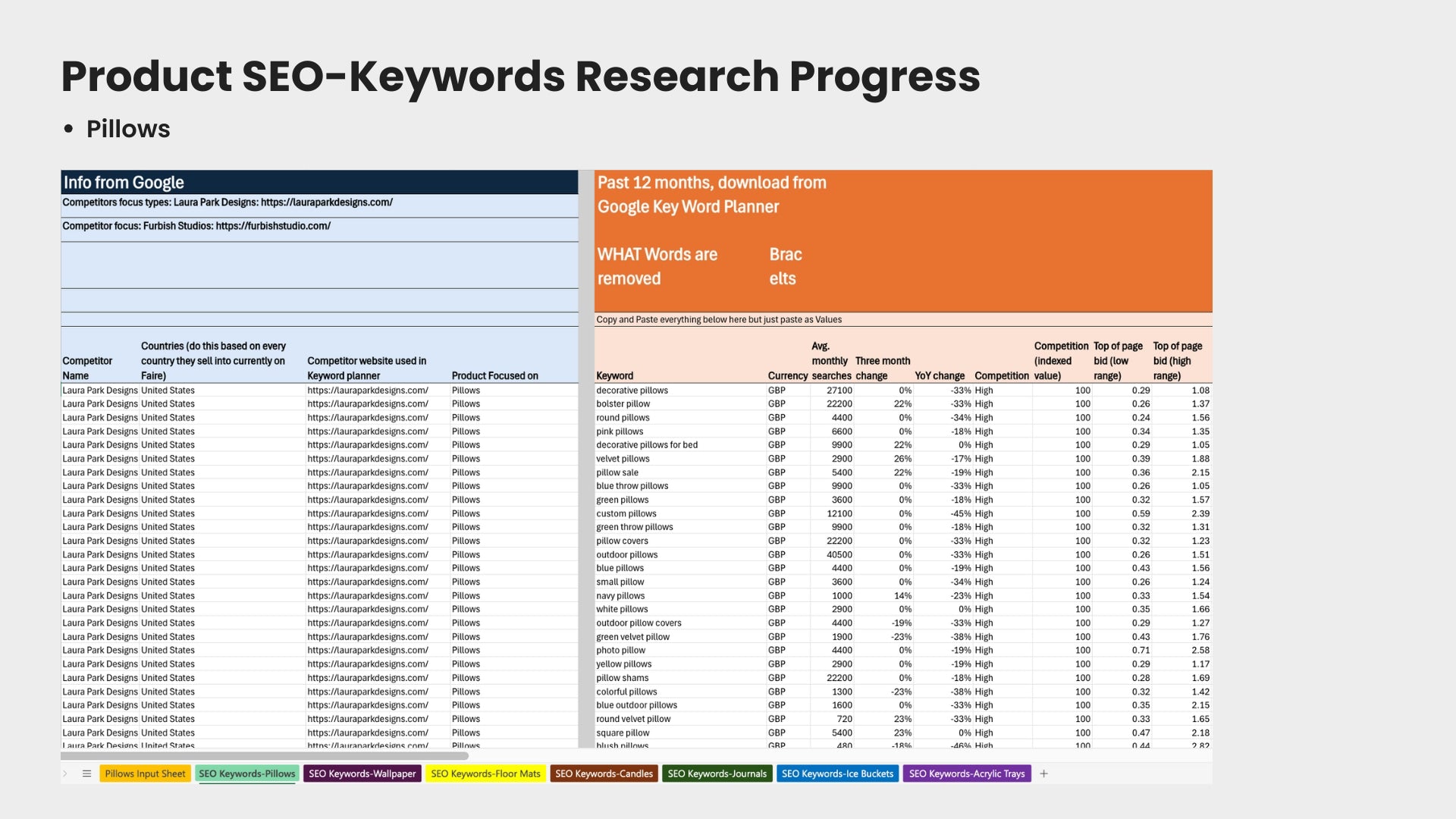Click the -45% YoY change value
The width and height of the screenshot is (1456, 819).
point(960,513)
